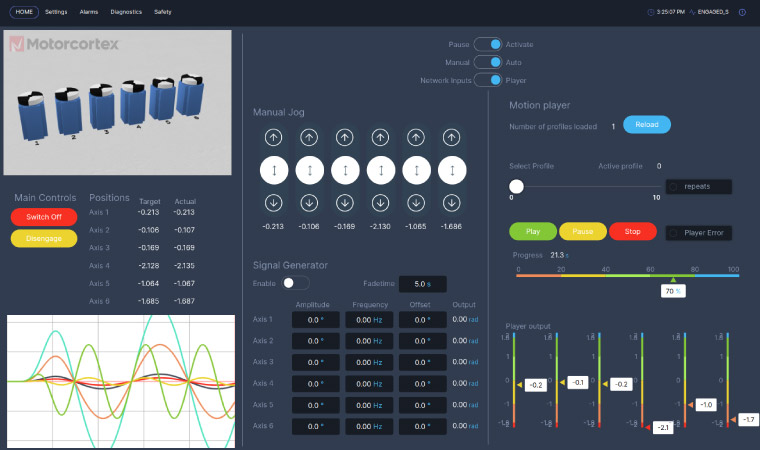Image resolution: width=760 pixels, height=450 pixels.
Task: Click jog up arrow for sixth axis
Action: click(452, 137)
